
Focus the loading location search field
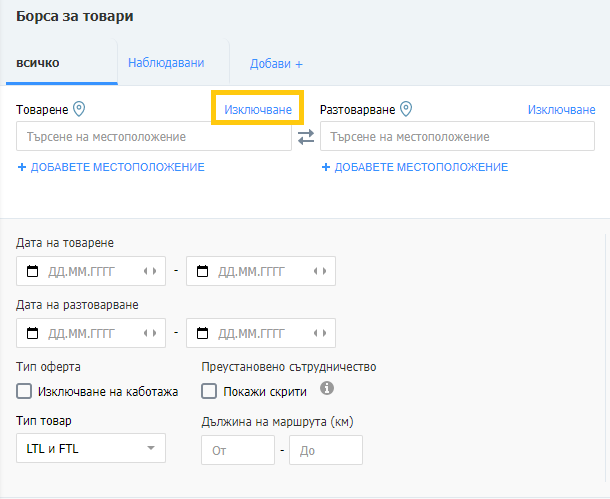pyautogui.click(x=154, y=136)
